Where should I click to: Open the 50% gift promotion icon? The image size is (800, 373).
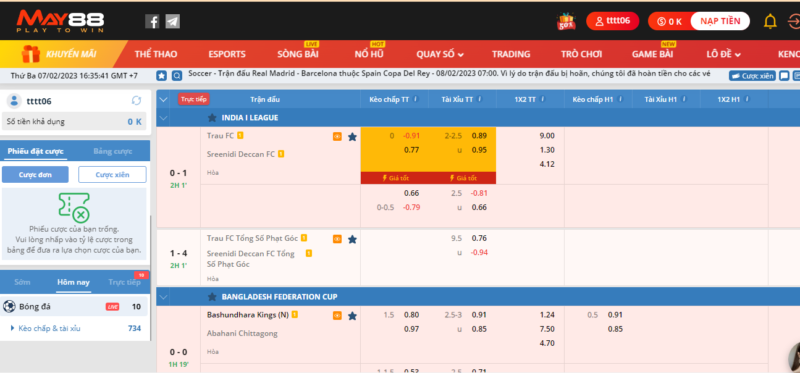tap(566, 21)
